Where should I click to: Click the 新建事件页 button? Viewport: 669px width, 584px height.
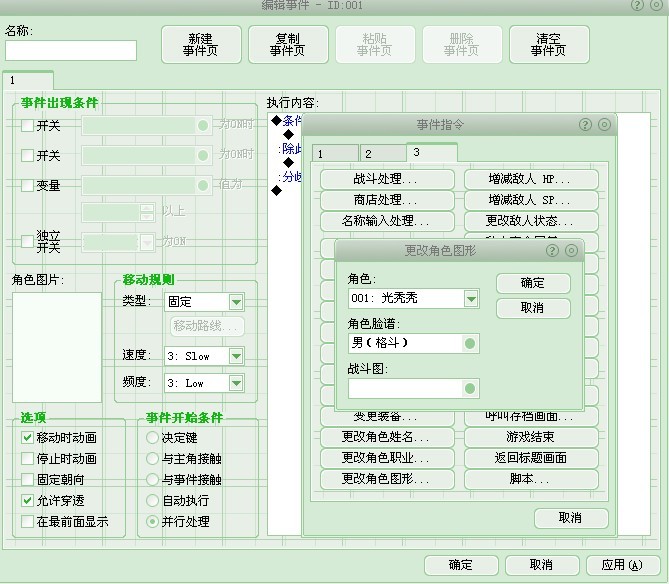(x=201, y=45)
